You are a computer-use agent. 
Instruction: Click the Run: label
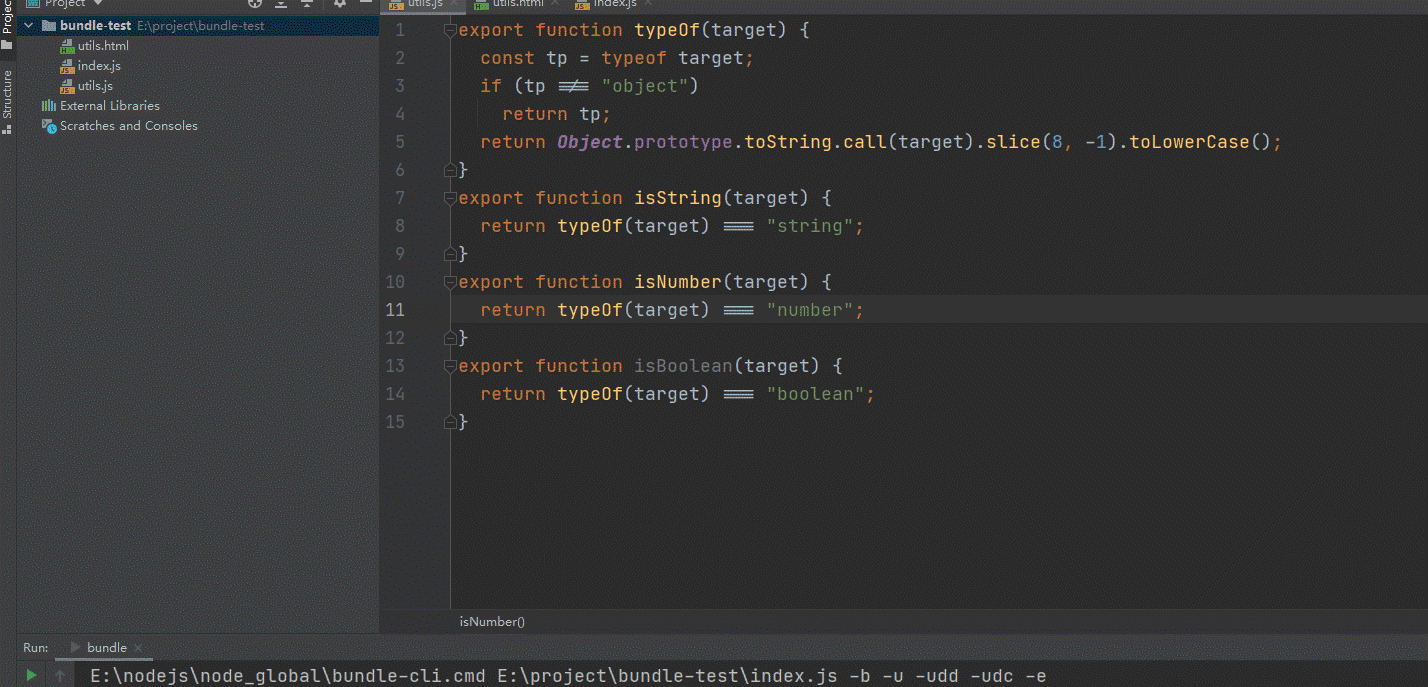(x=36, y=648)
